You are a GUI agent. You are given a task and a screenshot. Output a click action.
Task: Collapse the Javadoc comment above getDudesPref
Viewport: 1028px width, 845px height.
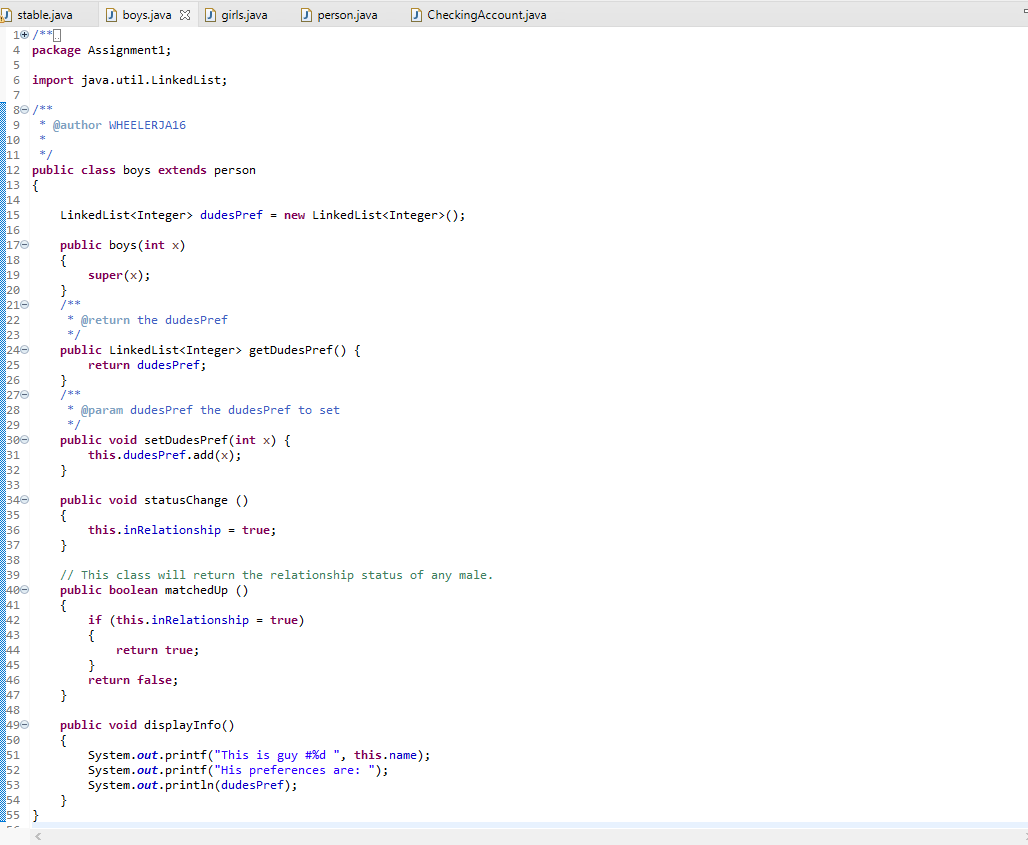[22, 304]
